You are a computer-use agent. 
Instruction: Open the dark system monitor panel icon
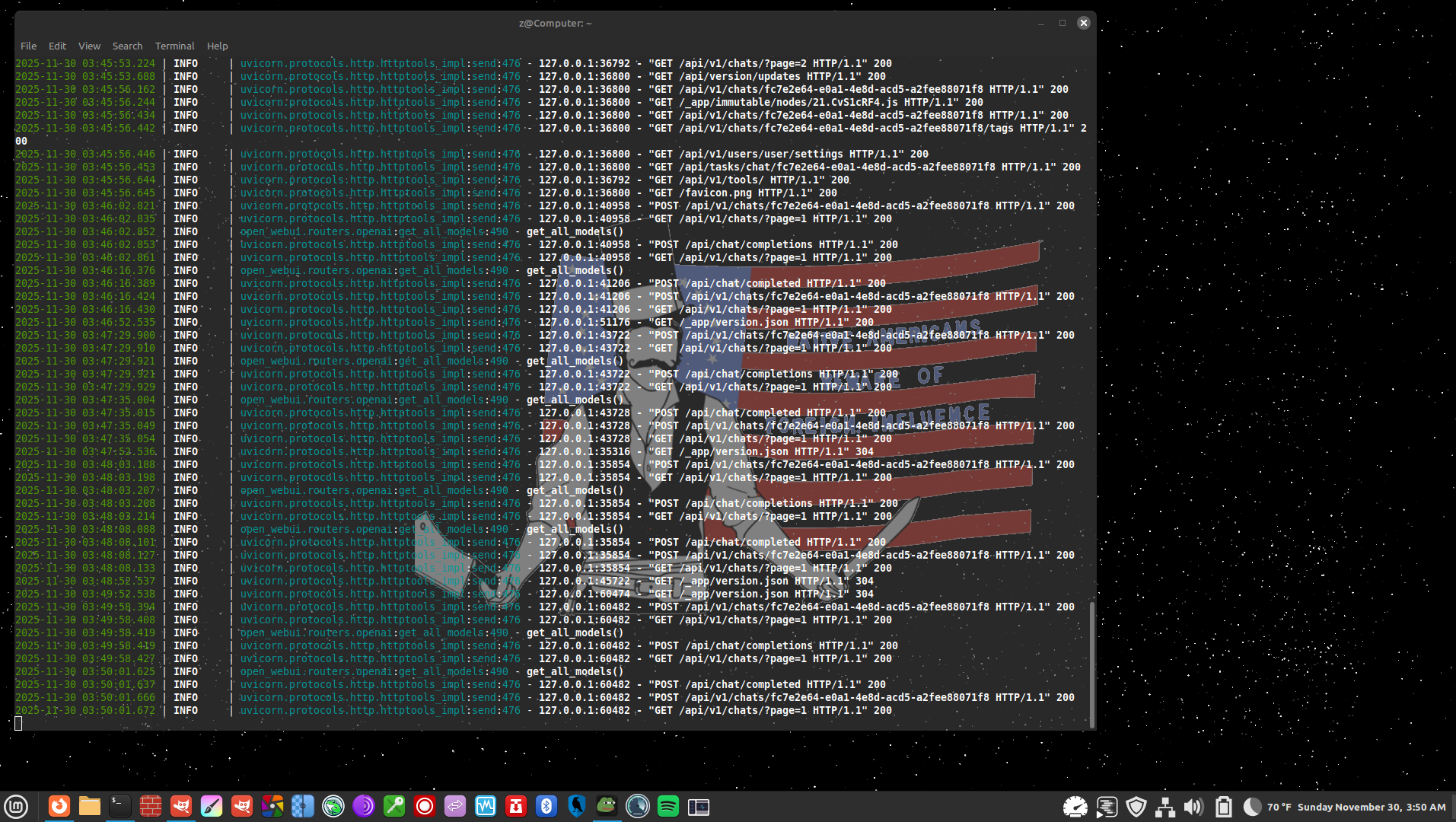coord(699,806)
